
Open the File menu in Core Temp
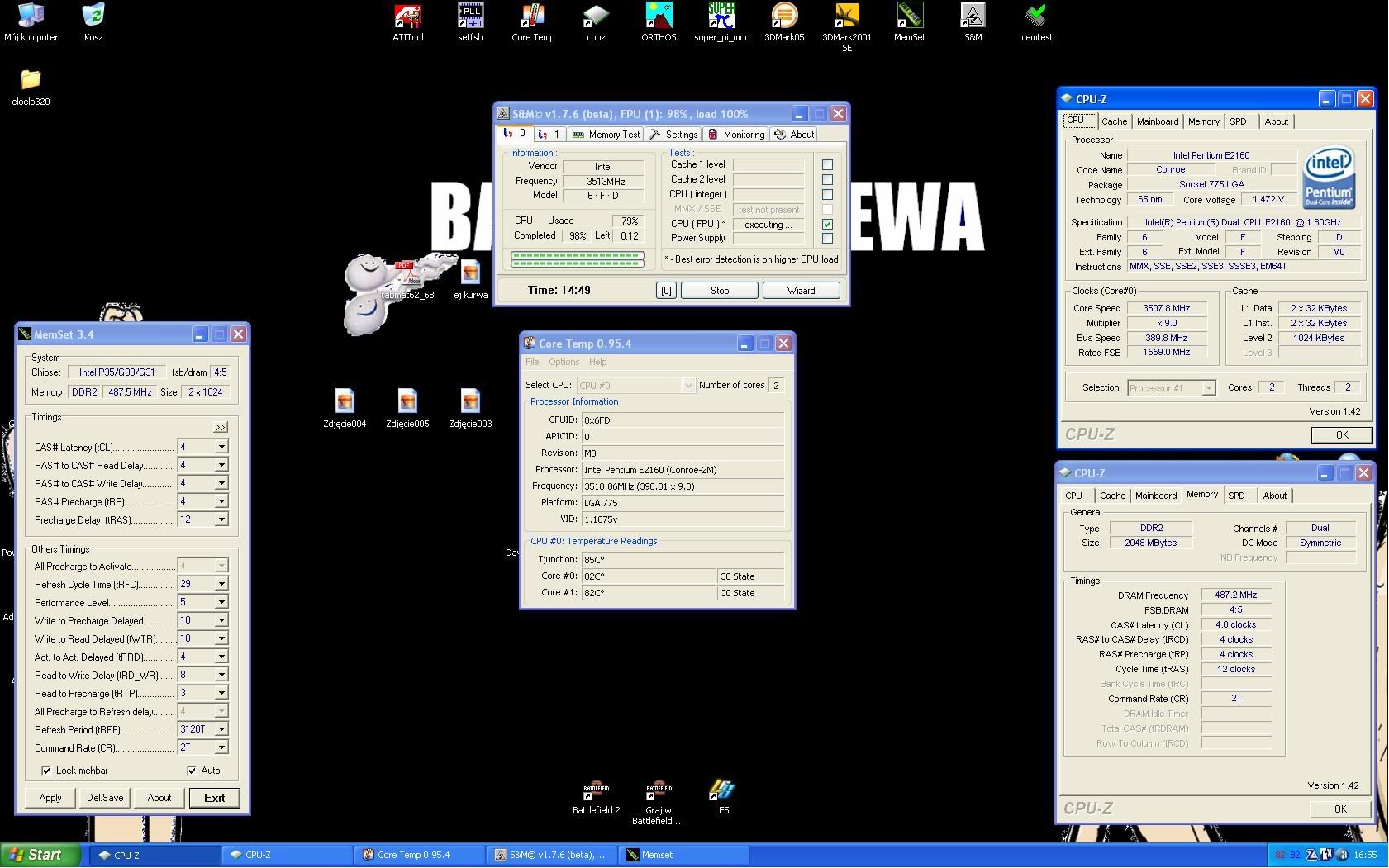532,362
